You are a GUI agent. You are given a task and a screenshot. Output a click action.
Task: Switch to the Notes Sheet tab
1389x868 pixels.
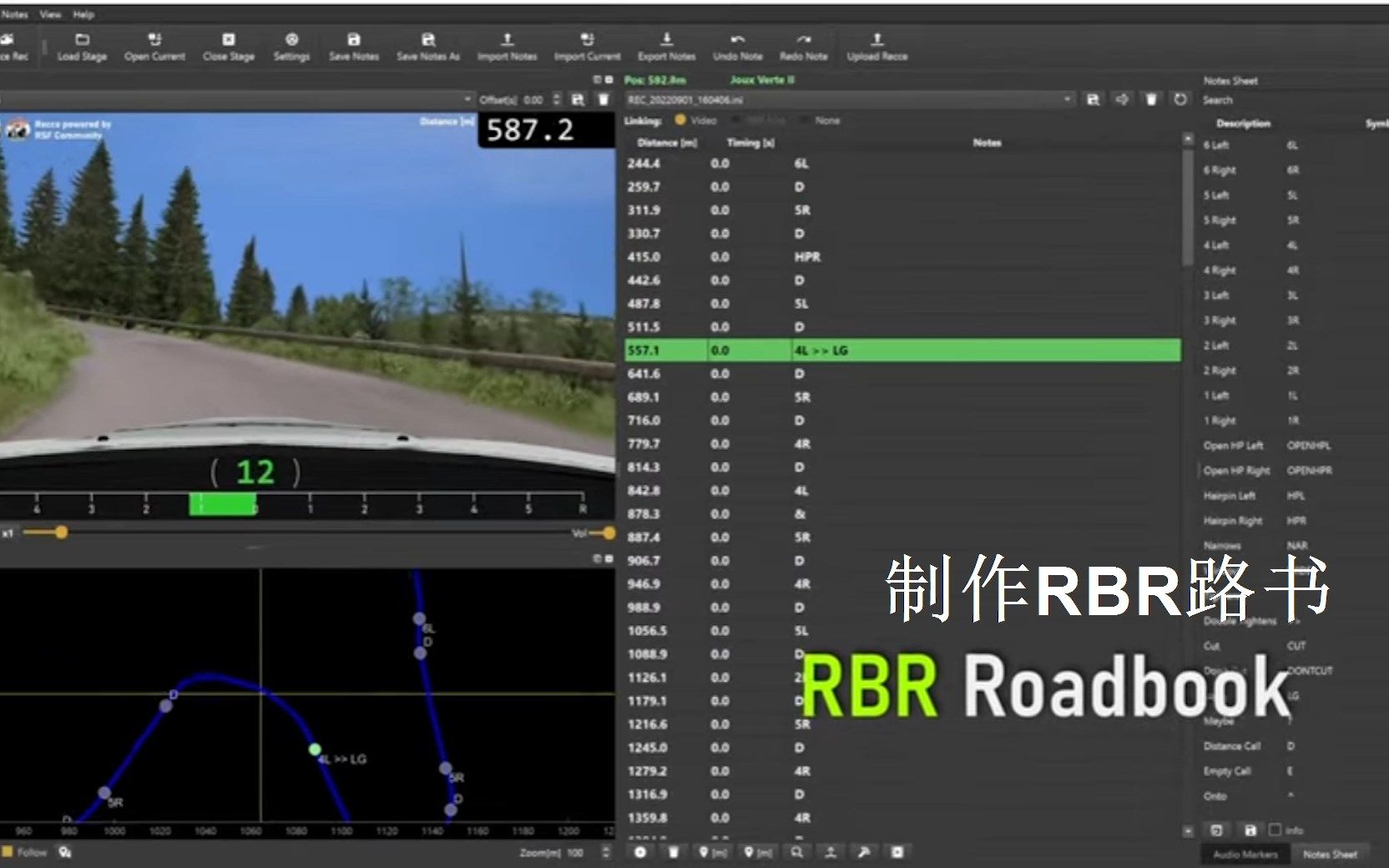coord(1330,854)
